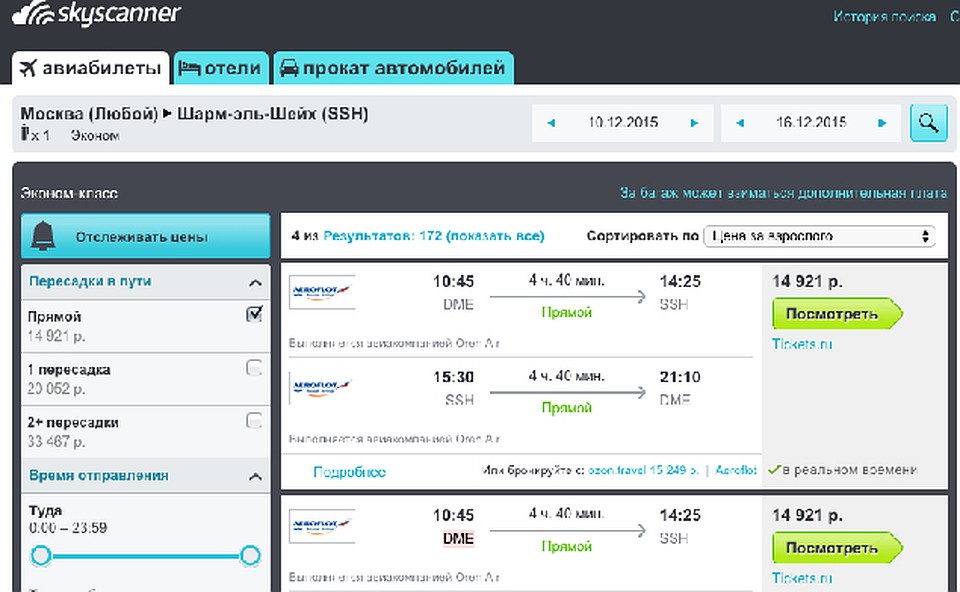Image resolution: width=960 pixels, height=592 pixels.
Task: Click Aeroflot logo of 10:45 first flight
Action: coord(322,291)
